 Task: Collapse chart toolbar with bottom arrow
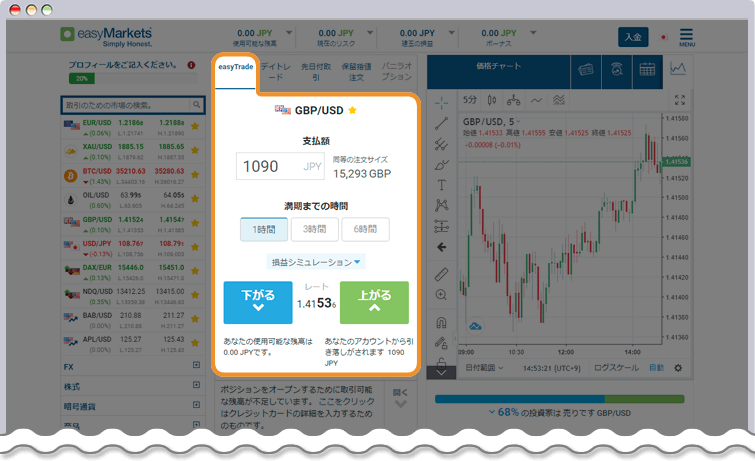441,372
